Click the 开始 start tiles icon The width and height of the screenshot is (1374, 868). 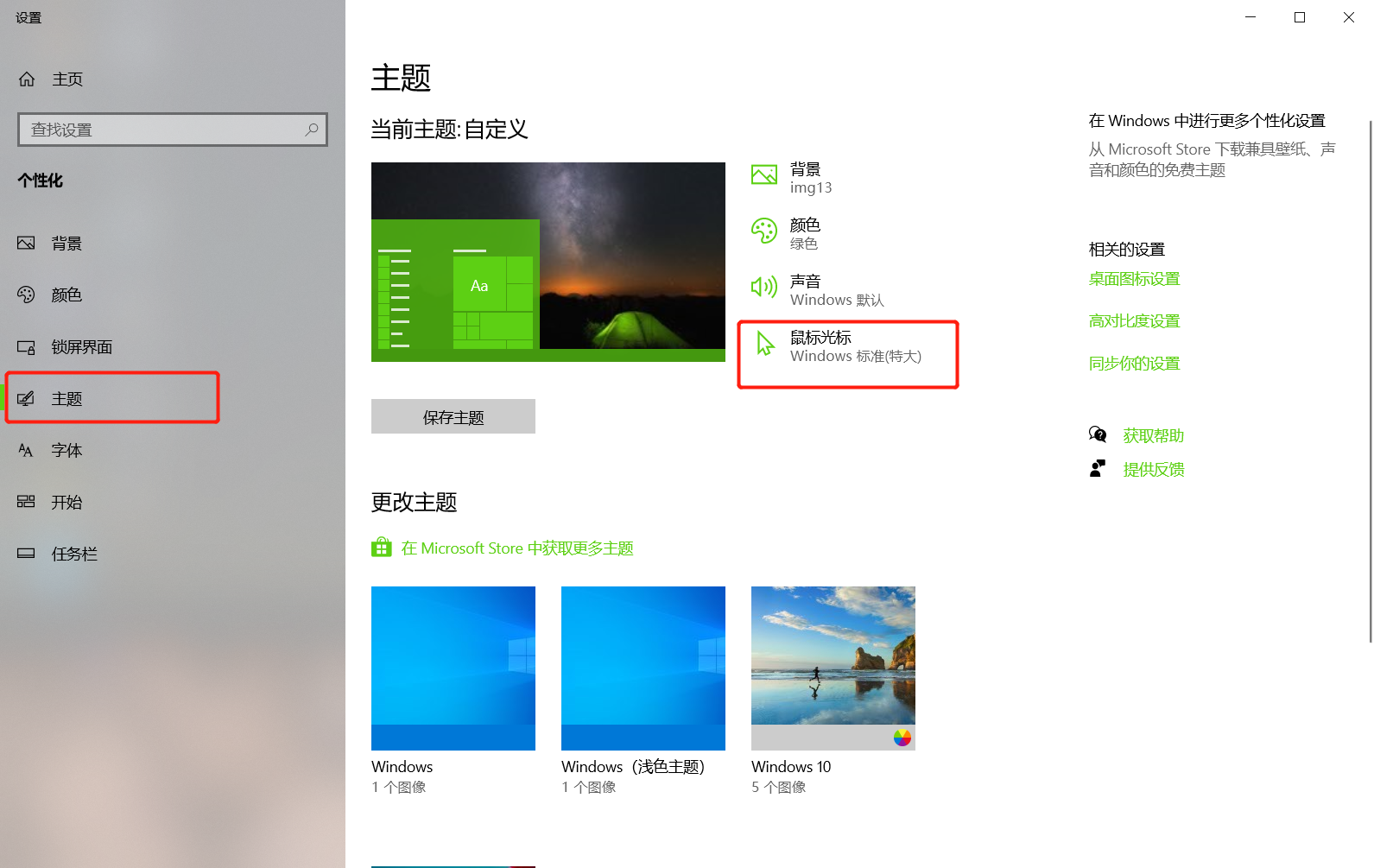coord(26,502)
